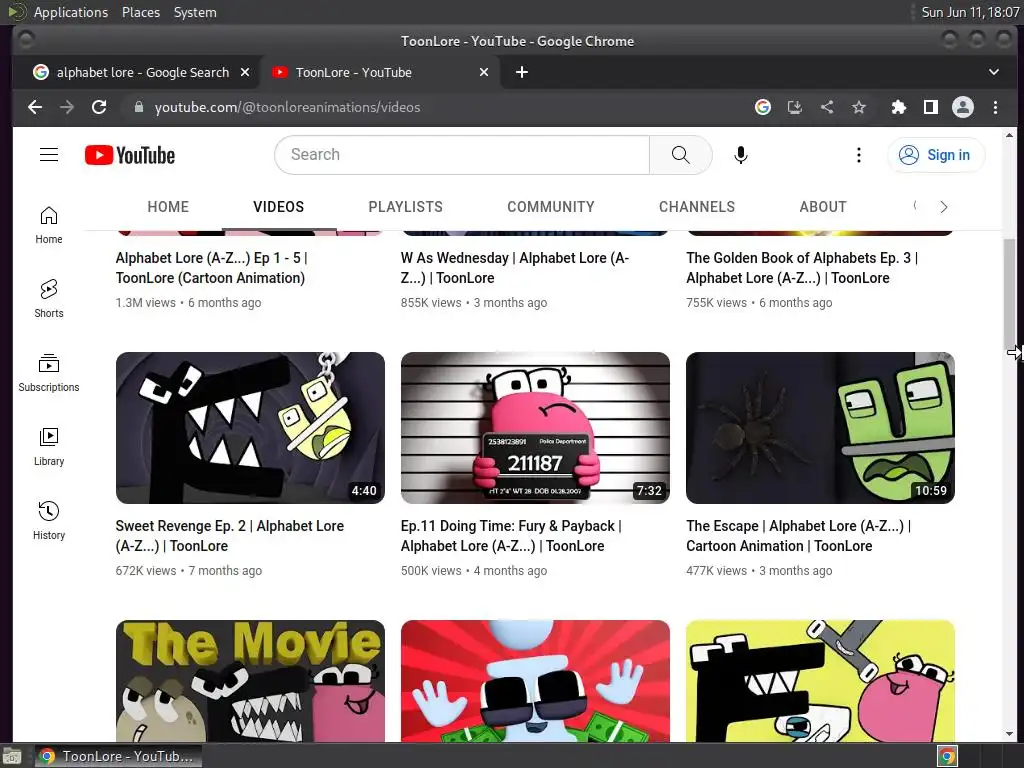Go back with the browser back arrow

(35, 107)
